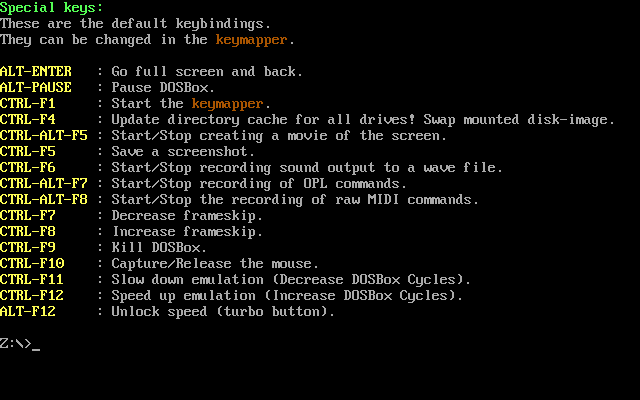Screen dimensions: 640x400
Task: Select the CTRL-F10 key label
Action: [32, 263]
